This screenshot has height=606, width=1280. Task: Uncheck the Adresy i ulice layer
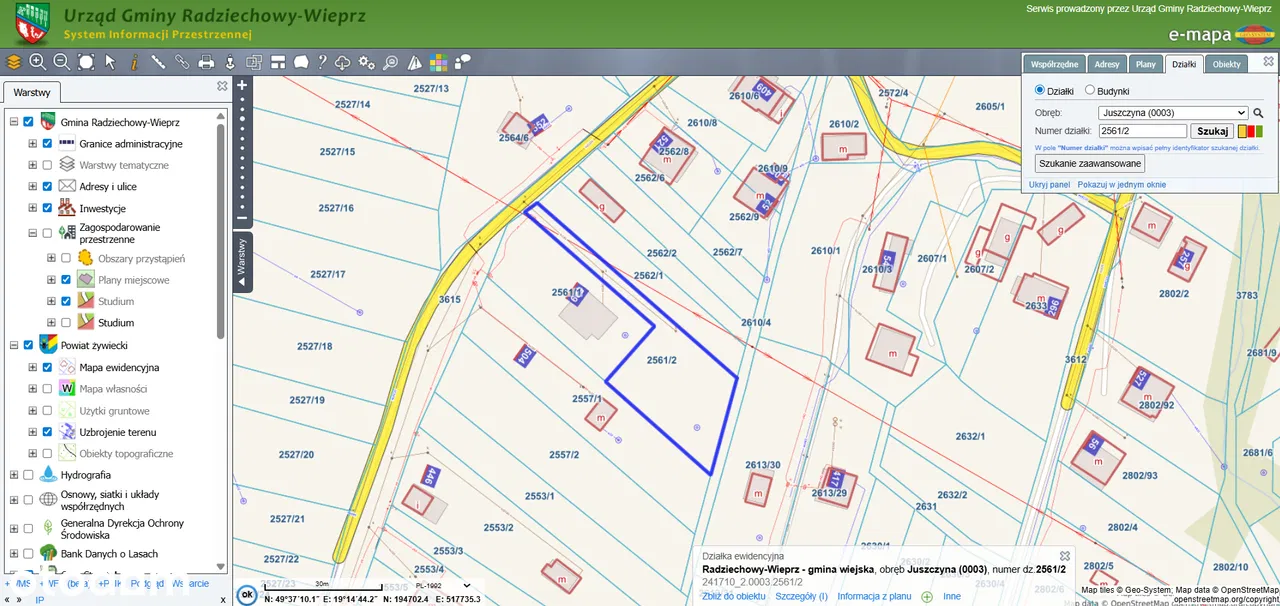[47, 187]
